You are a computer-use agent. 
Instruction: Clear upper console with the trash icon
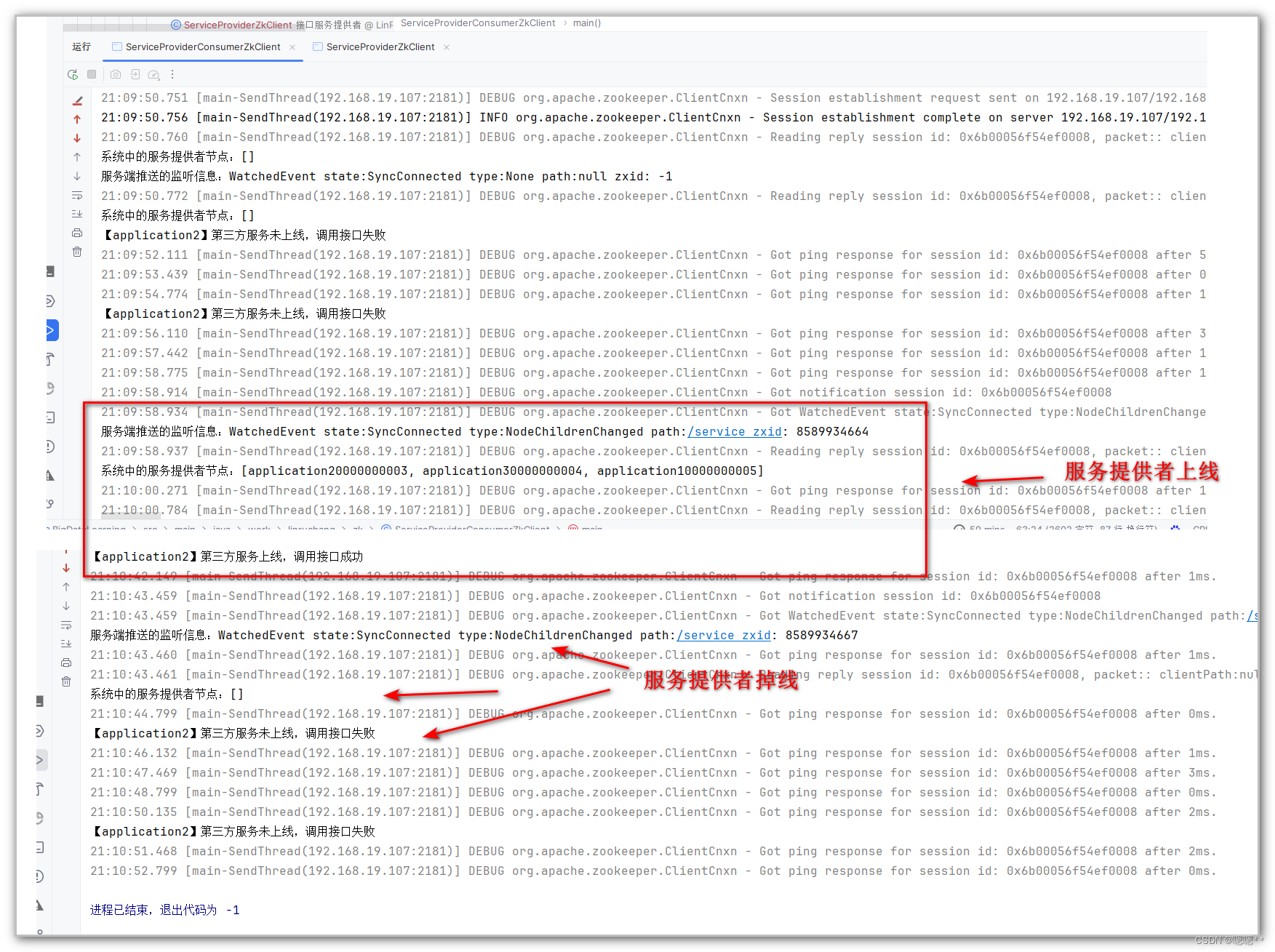coord(77,252)
